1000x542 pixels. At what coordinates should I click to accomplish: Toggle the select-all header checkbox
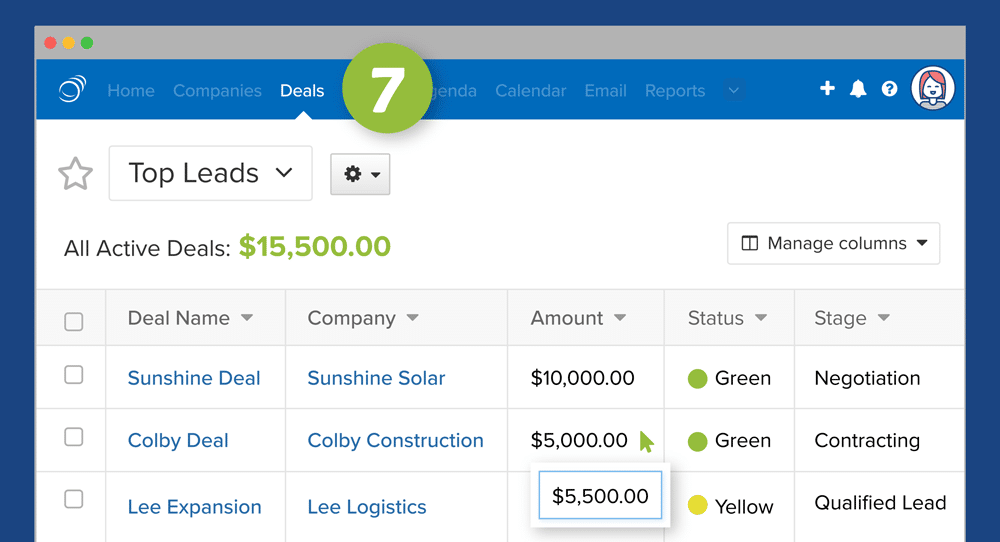click(73, 322)
